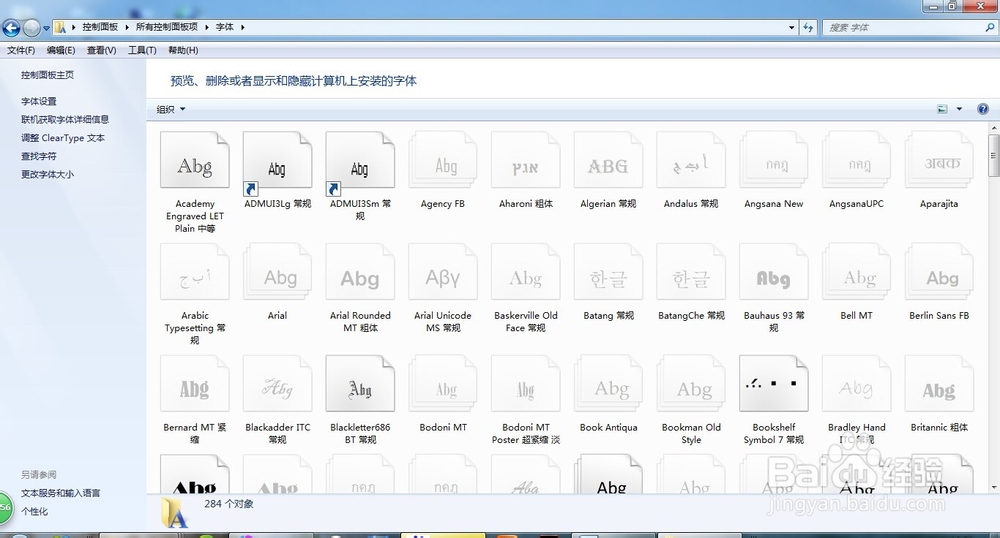The height and width of the screenshot is (538, 1000).
Task: Expand the arrow after 所有控制面板项 breadcrumb
Action: point(207,27)
